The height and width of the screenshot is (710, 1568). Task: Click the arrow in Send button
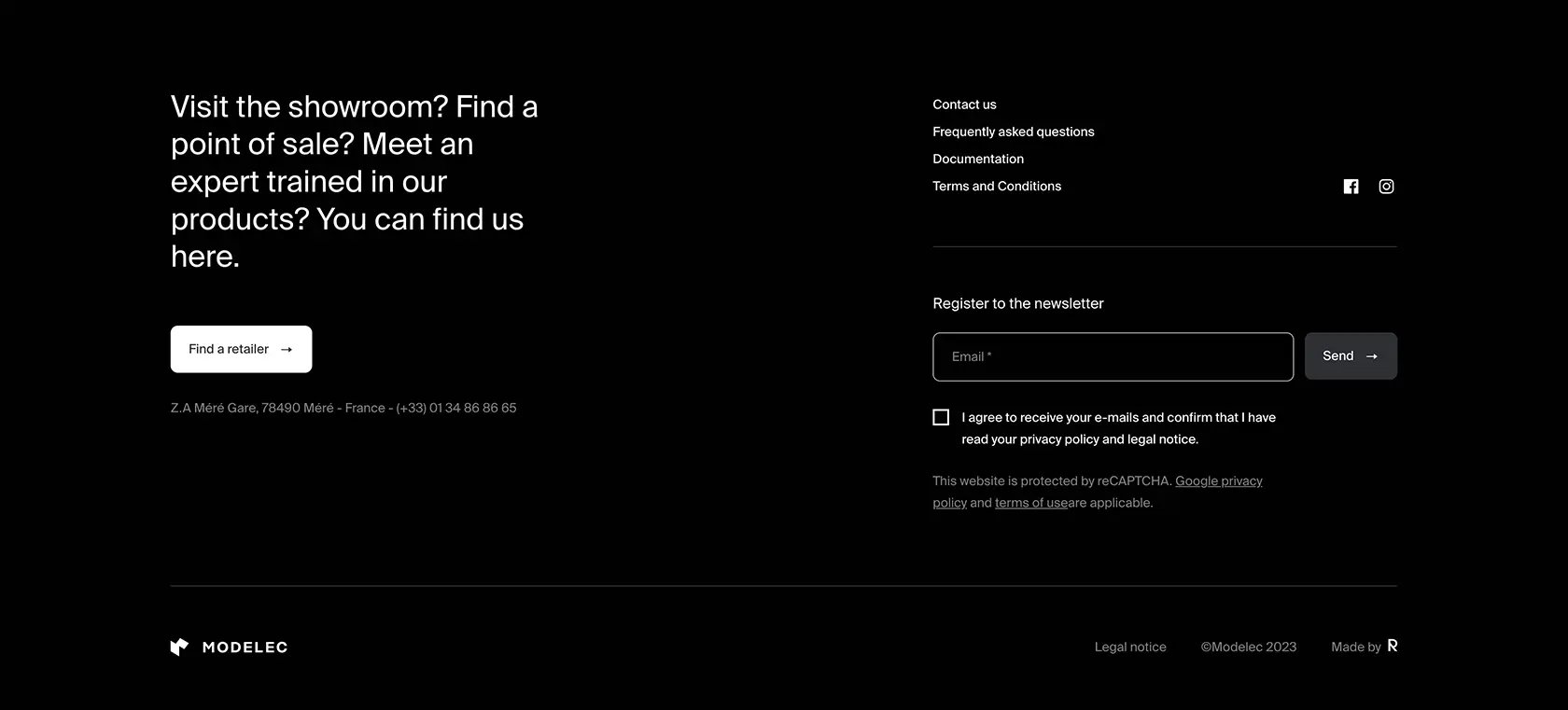point(1371,356)
